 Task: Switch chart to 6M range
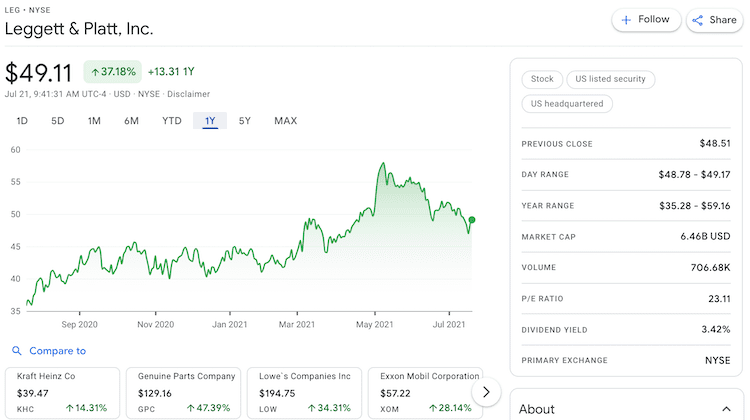click(131, 121)
